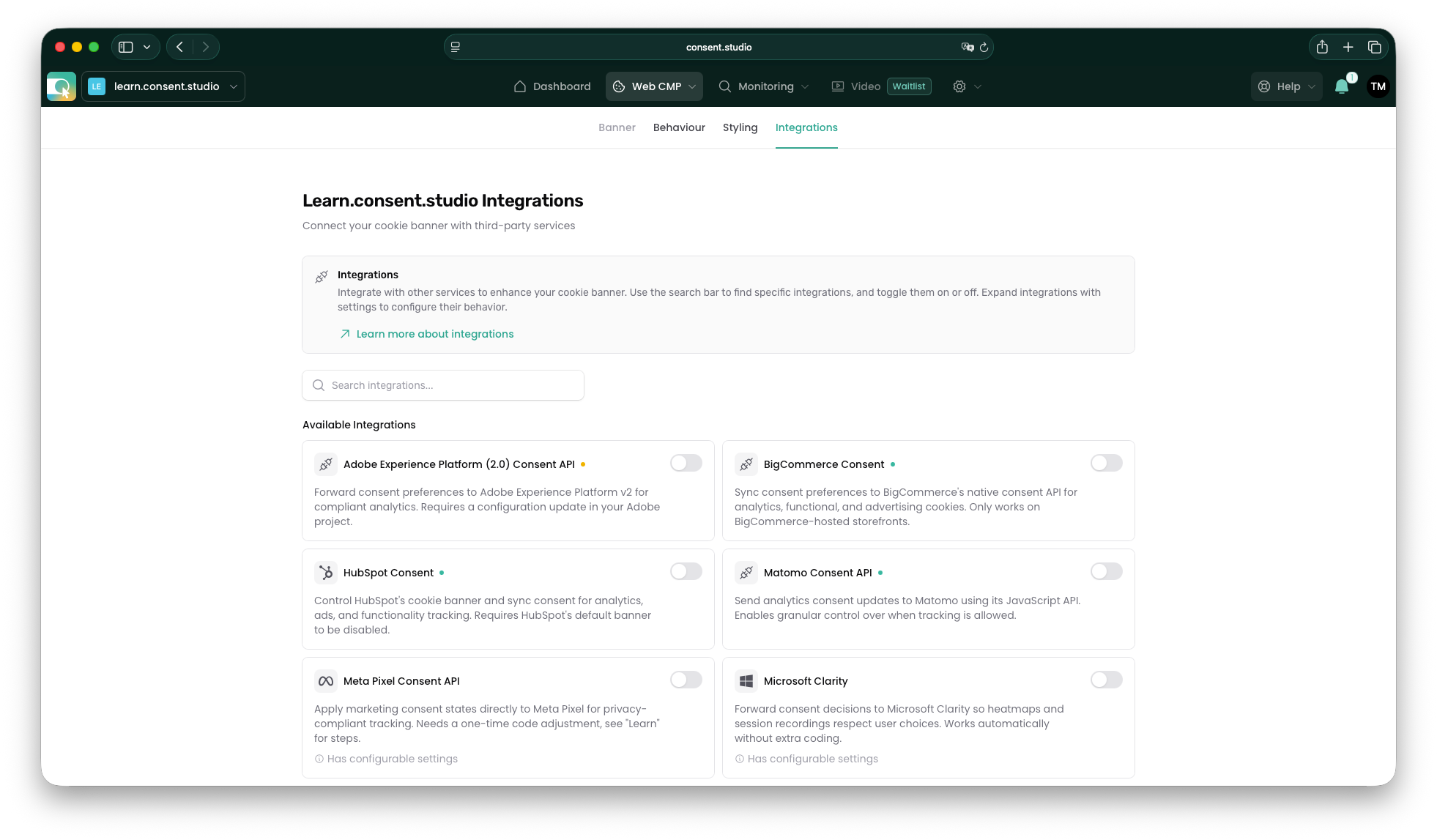Open the Web CMP dropdown menu
This screenshot has height=840, width=1437.
tap(654, 86)
